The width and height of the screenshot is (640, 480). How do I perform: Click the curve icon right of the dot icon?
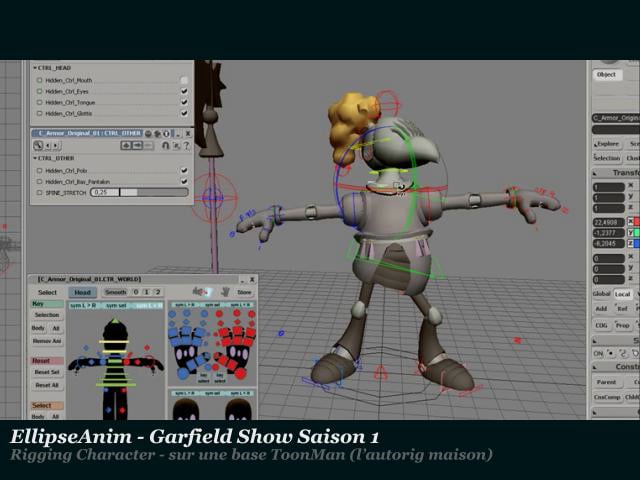(x=623, y=353)
